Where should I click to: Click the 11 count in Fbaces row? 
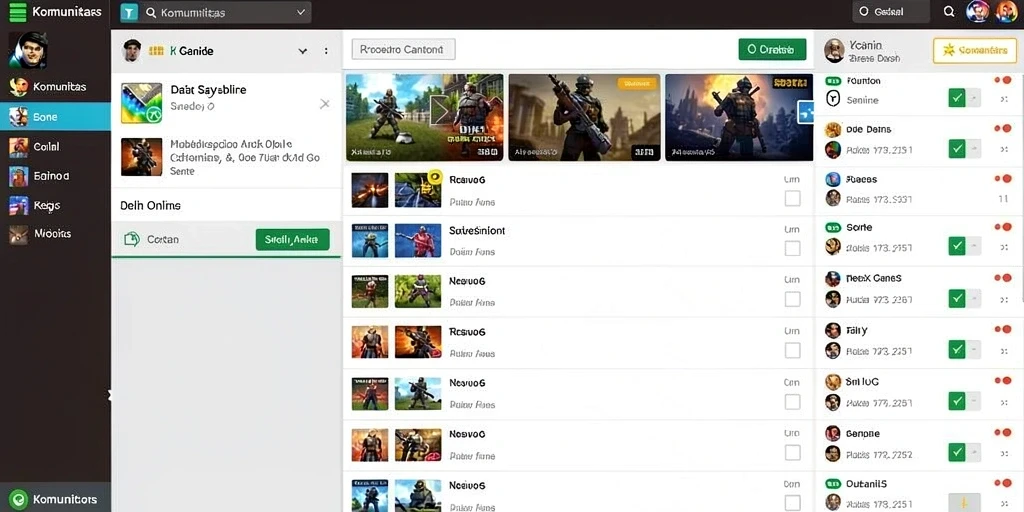(x=1004, y=199)
